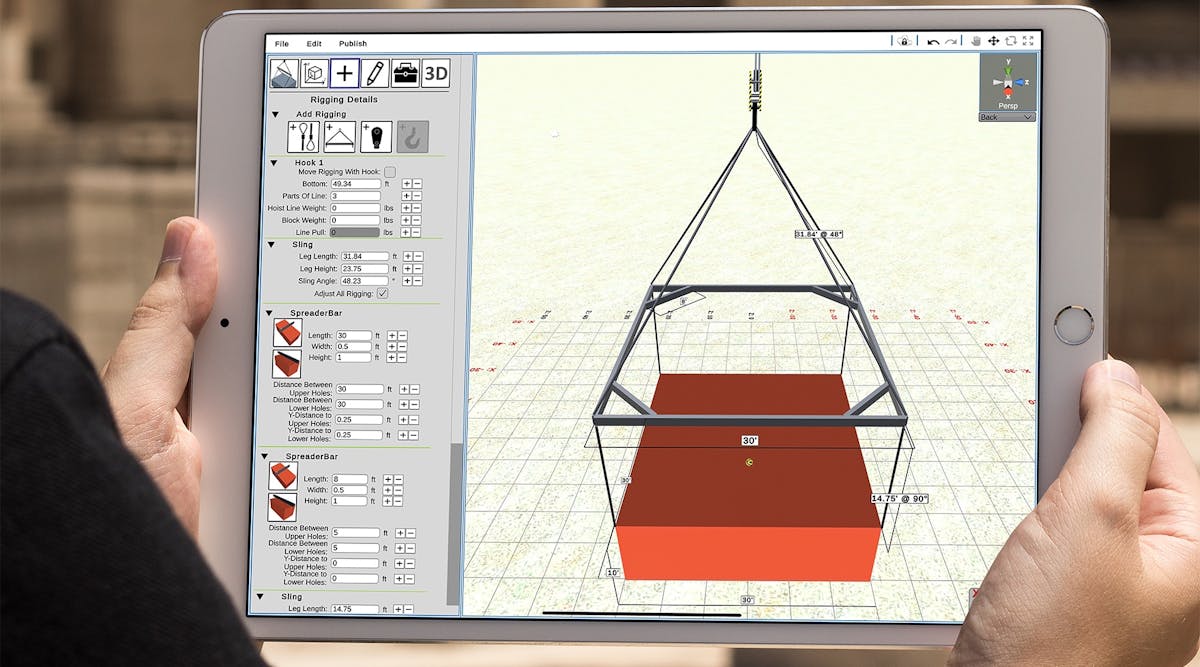This screenshot has width=1200, height=667.
Task: Select the pencil edit tool
Action: (x=375, y=73)
